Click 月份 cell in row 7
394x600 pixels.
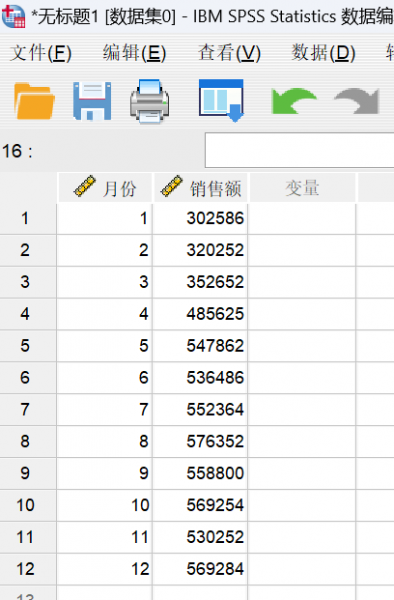click(104, 409)
